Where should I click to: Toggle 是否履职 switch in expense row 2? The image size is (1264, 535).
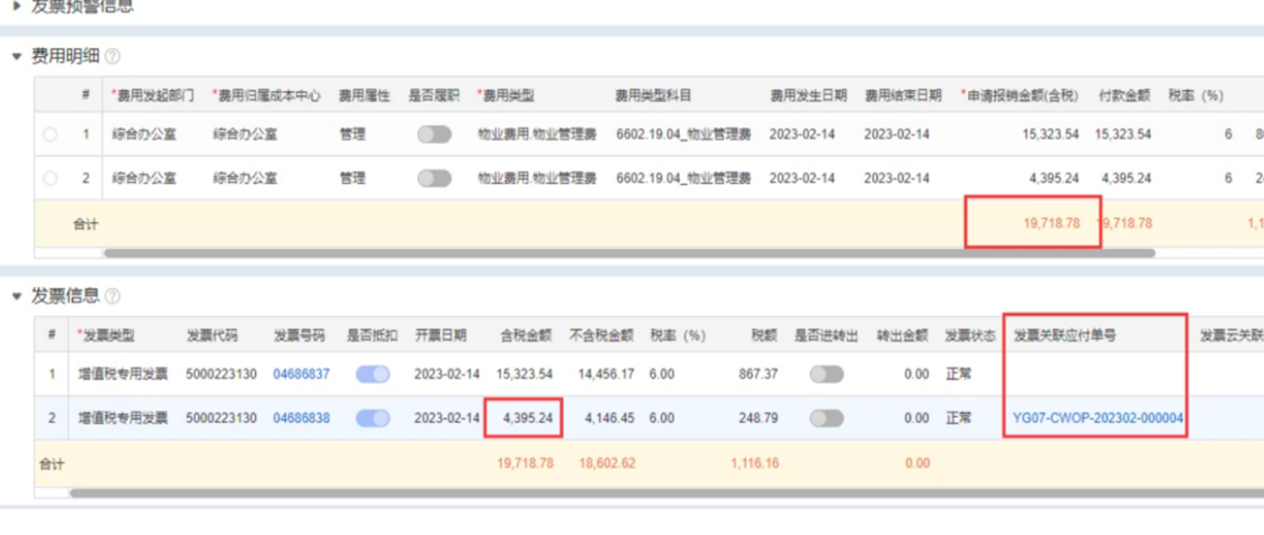pos(434,178)
